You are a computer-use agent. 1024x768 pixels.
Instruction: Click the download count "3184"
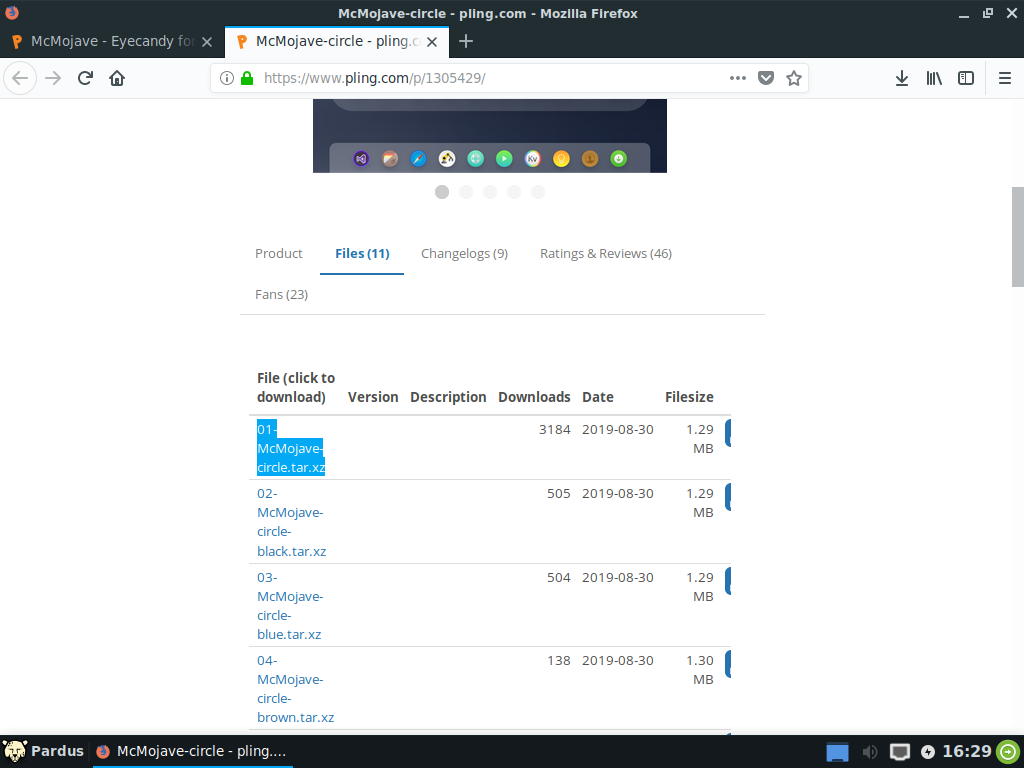[554, 430]
